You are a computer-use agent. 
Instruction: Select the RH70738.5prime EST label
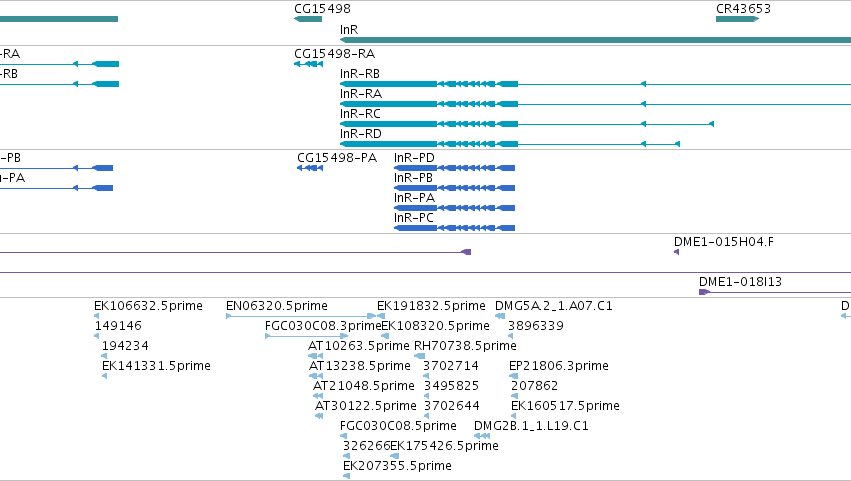pos(465,346)
